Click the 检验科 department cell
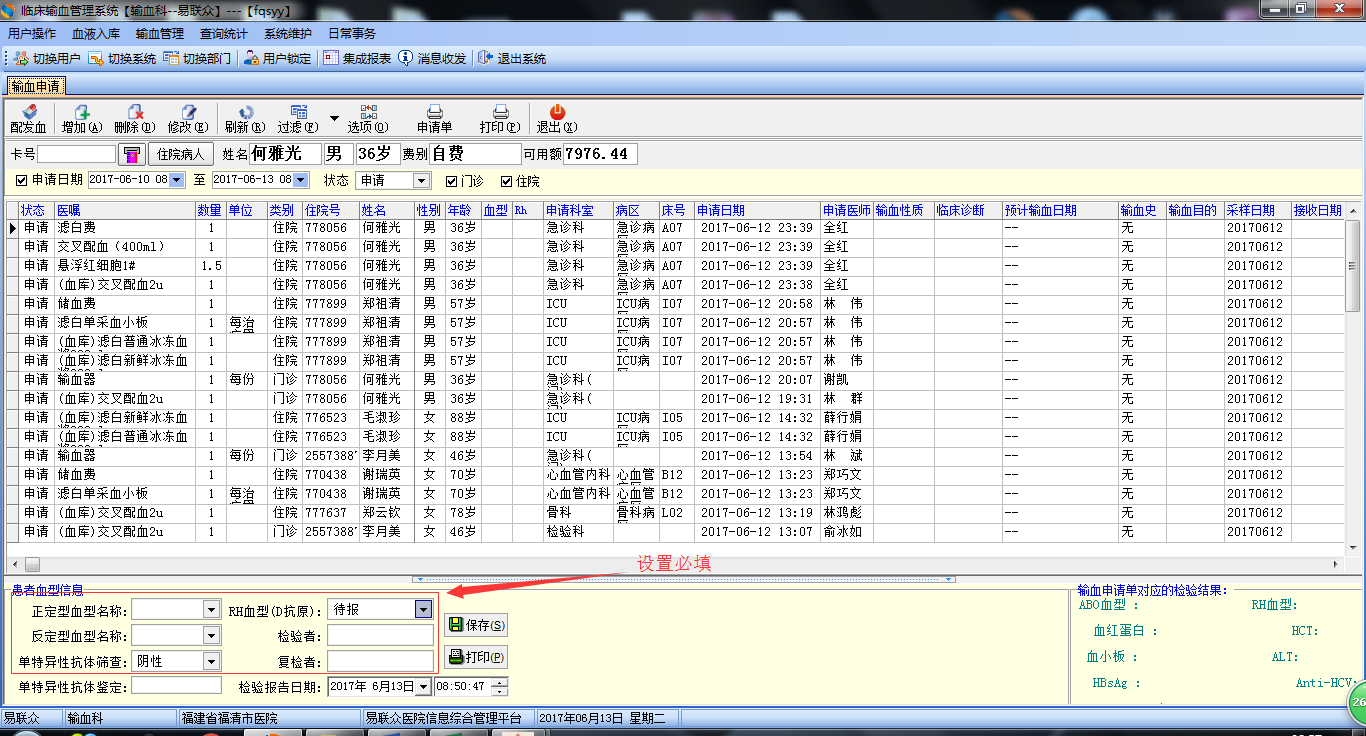This screenshot has width=1366, height=736. (x=578, y=532)
